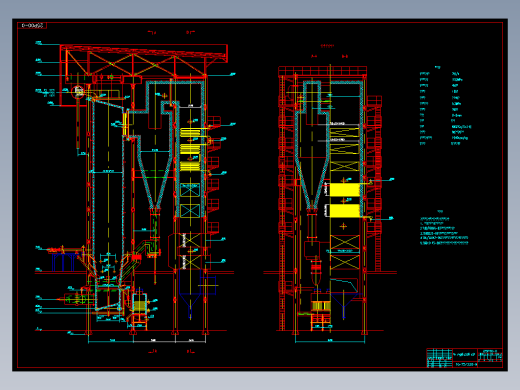Screen dimensions: 520x390
Task: Click the blue support legs structure at left
Action: [64, 261]
